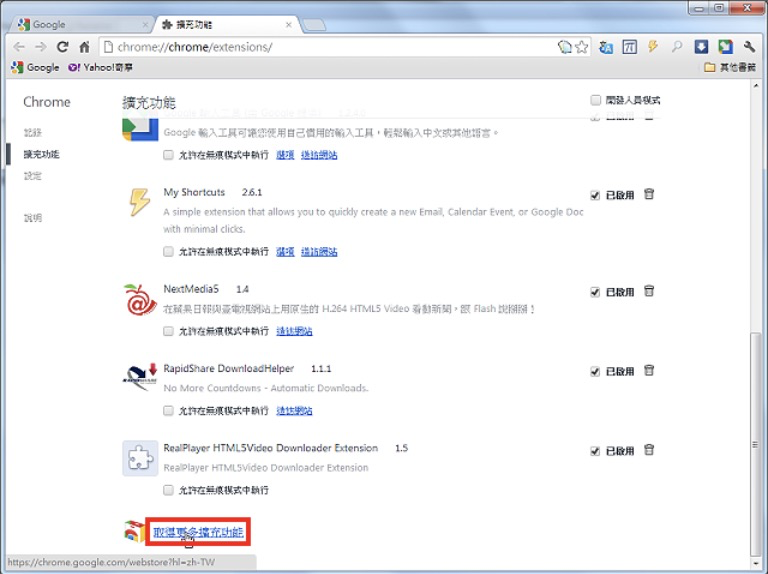
Task: Disable RealPlayer HTML5Video Downloader Extension checkbox
Action: pyautogui.click(x=595, y=451)
